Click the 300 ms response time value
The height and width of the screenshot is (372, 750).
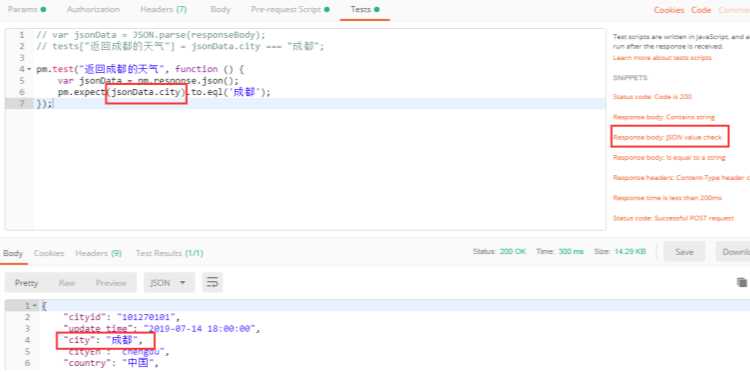coord(571,252)
